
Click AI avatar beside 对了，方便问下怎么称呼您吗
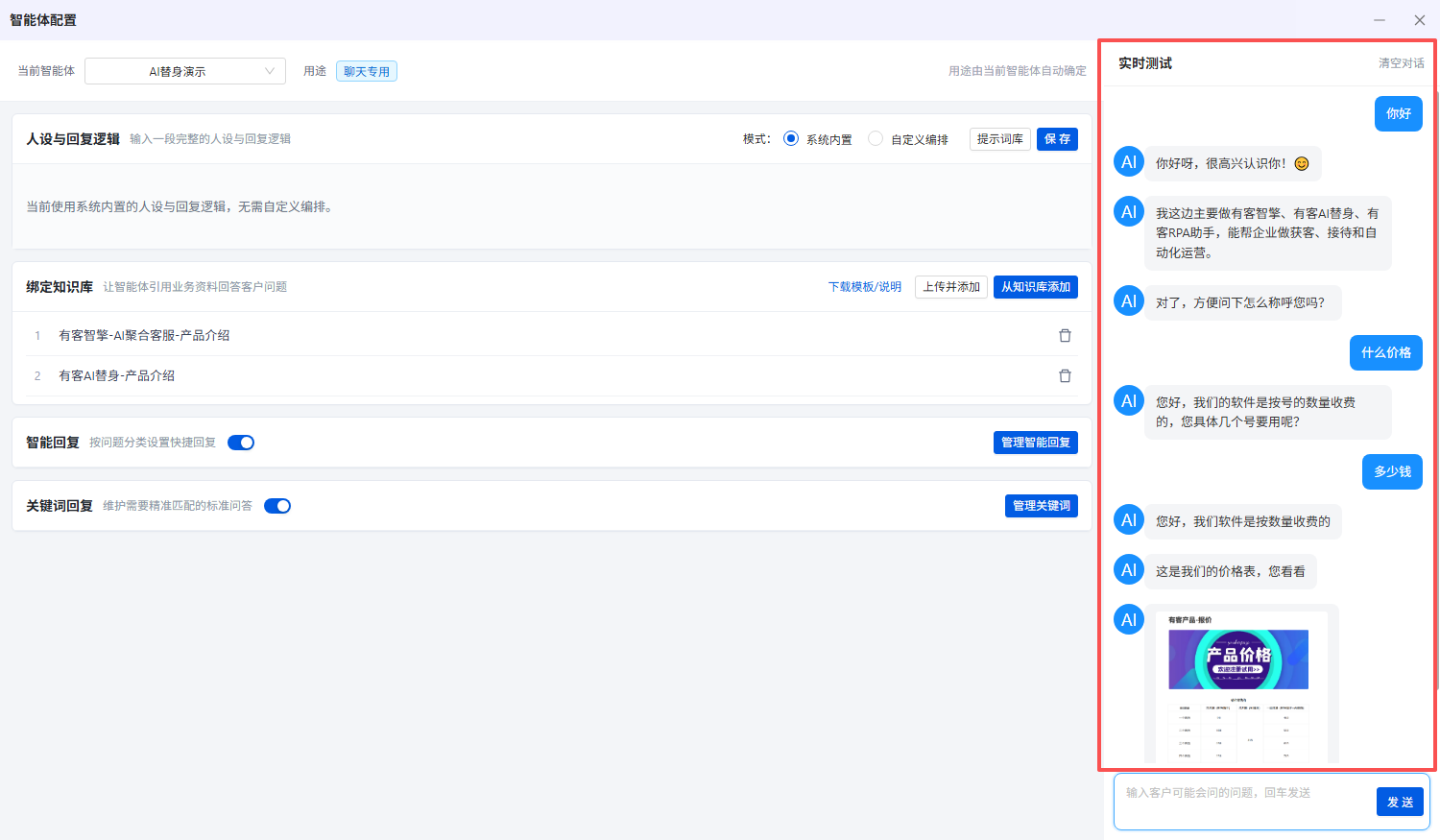pyautogui.click(x=1129, y=301)
